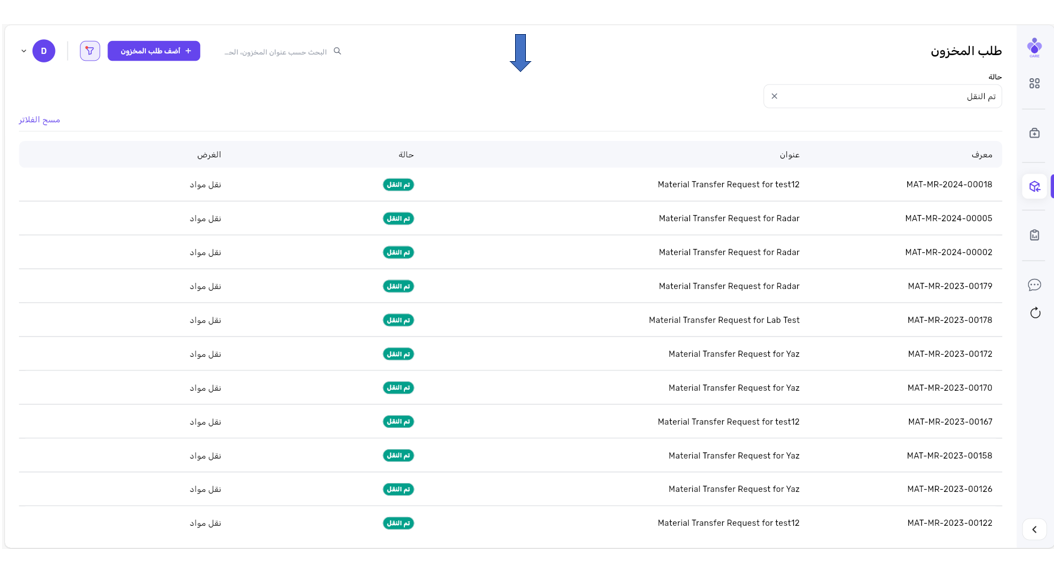Open request MAT-MR-2024-00018
The image size is (1063, 561).
click(x=949, y=185)
